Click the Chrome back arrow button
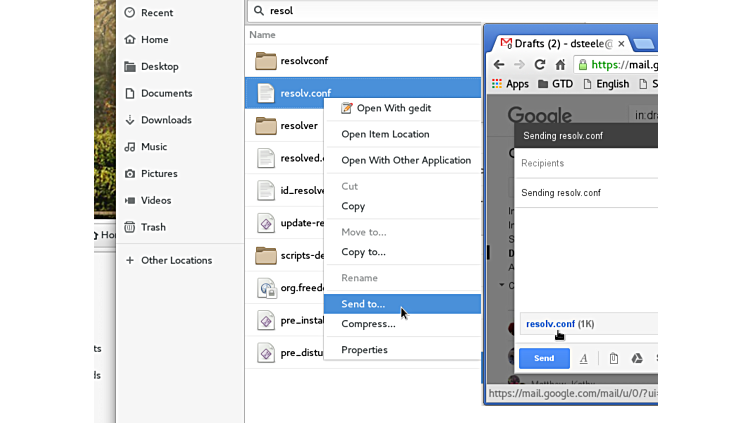752x423 pixels. click(x=499, y=64)
